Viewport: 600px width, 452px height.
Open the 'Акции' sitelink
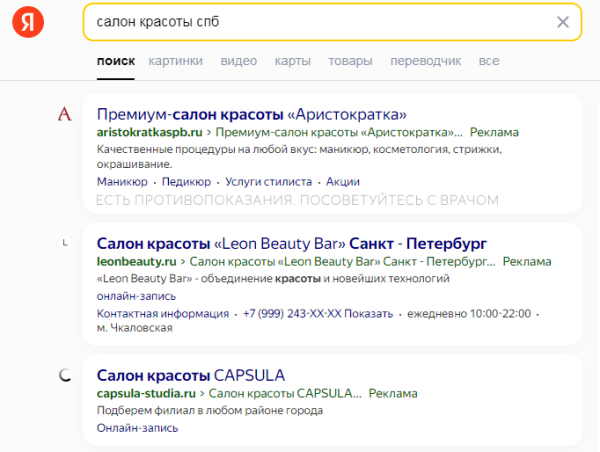coord(343,181)
